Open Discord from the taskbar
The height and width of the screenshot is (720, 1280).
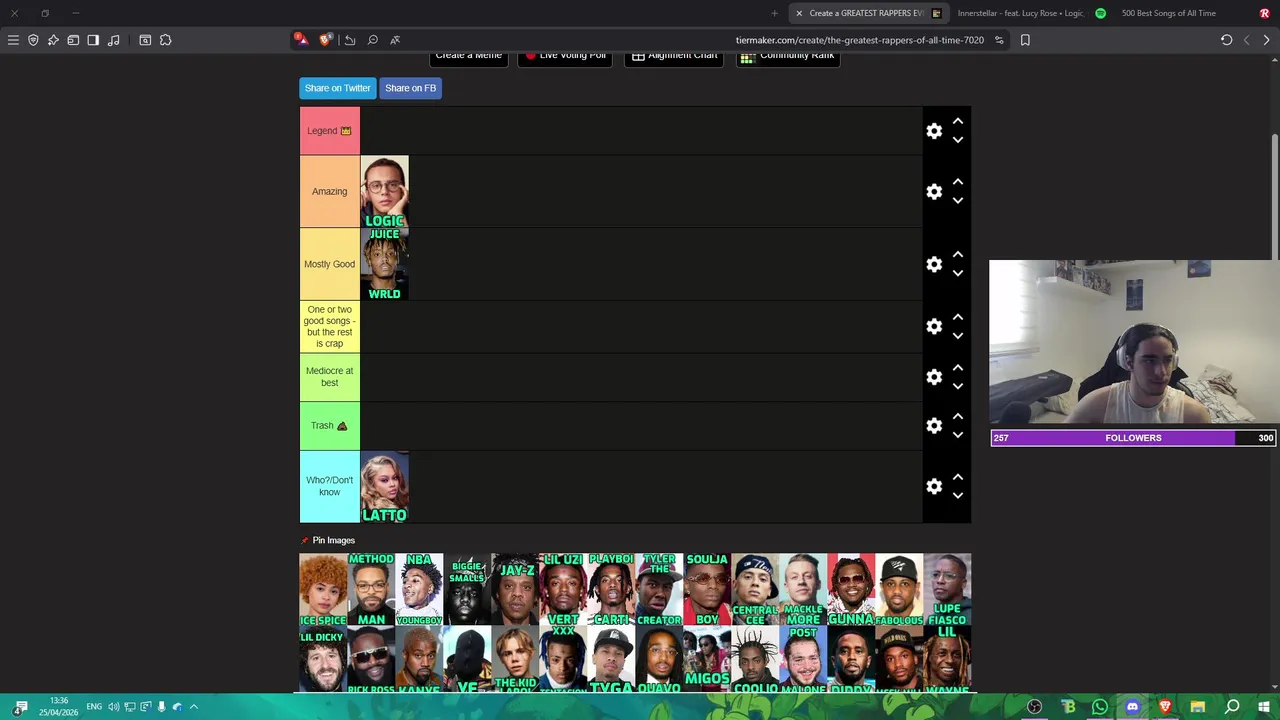tap(1132, 707)
